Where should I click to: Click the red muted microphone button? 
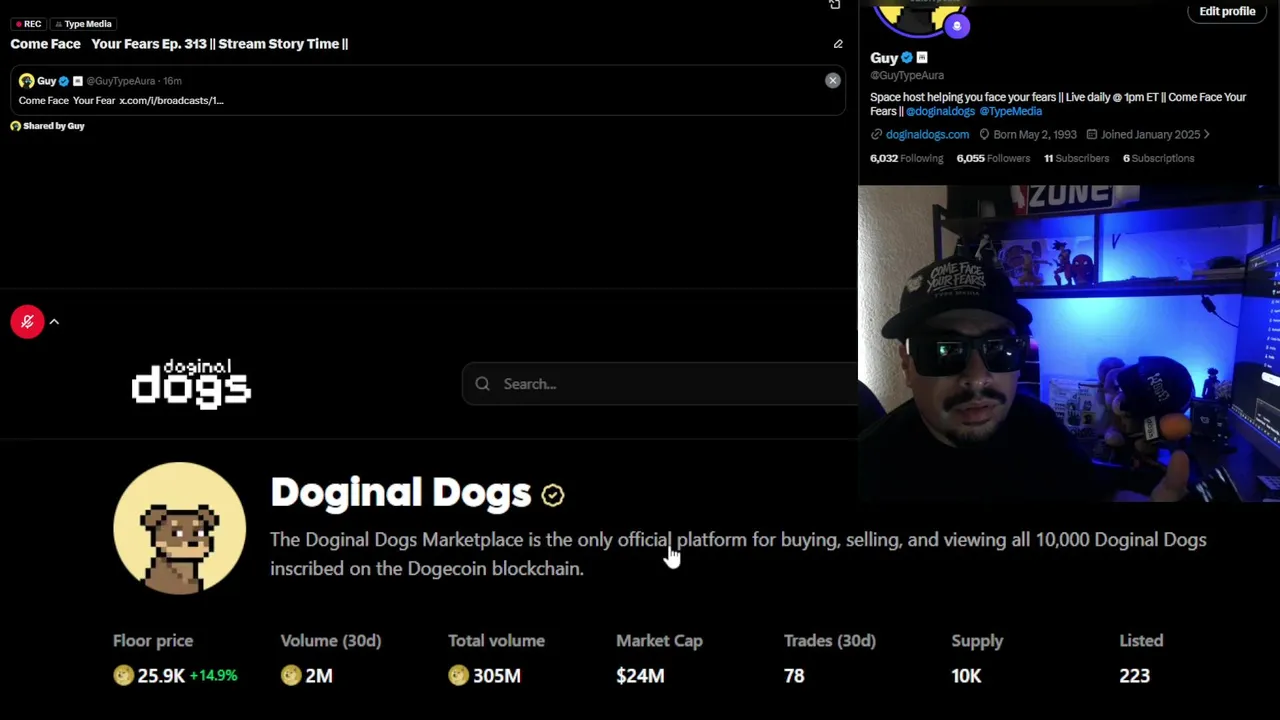[x=27, y=322]
